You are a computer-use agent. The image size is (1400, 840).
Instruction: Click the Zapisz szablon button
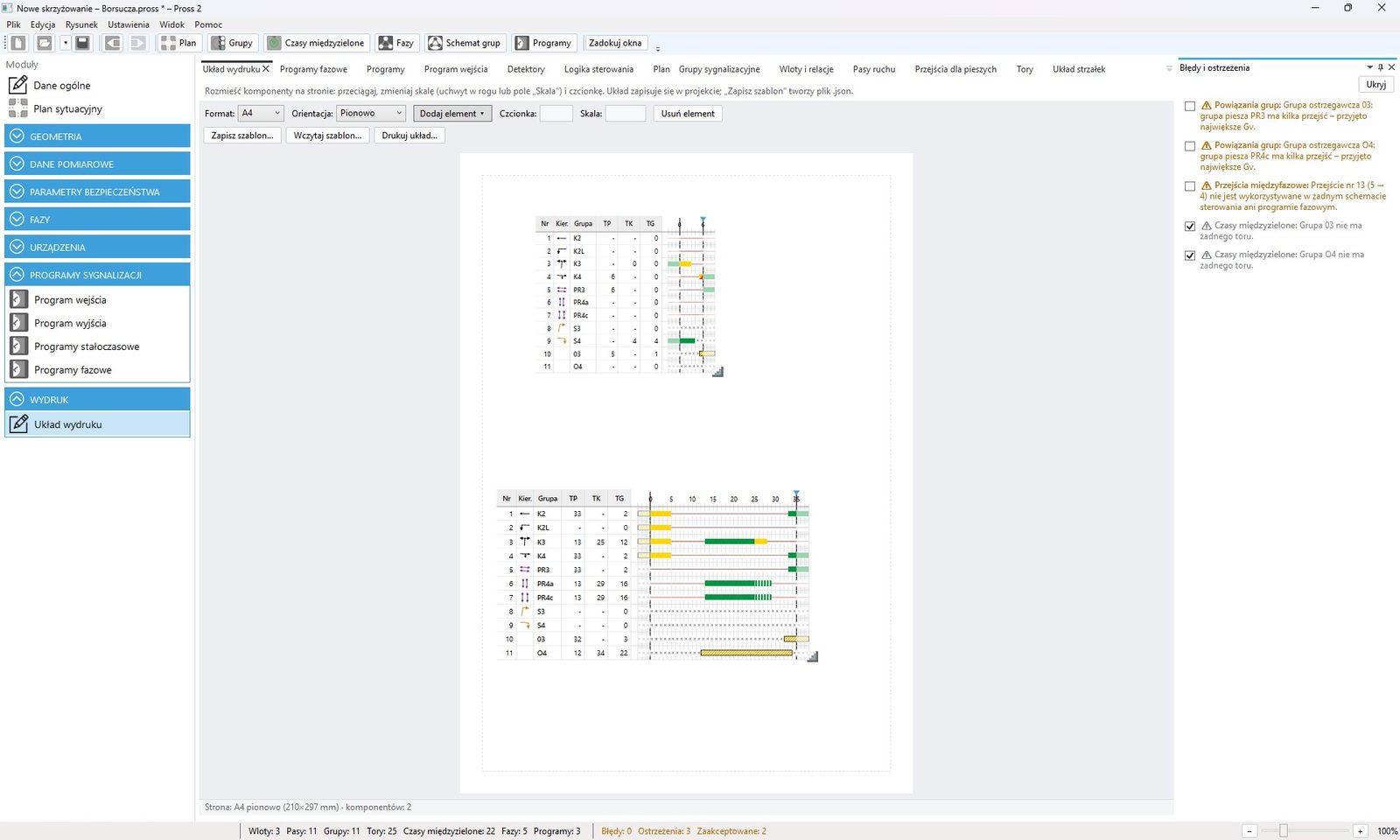pyautogui.click(x=242, y=136)
